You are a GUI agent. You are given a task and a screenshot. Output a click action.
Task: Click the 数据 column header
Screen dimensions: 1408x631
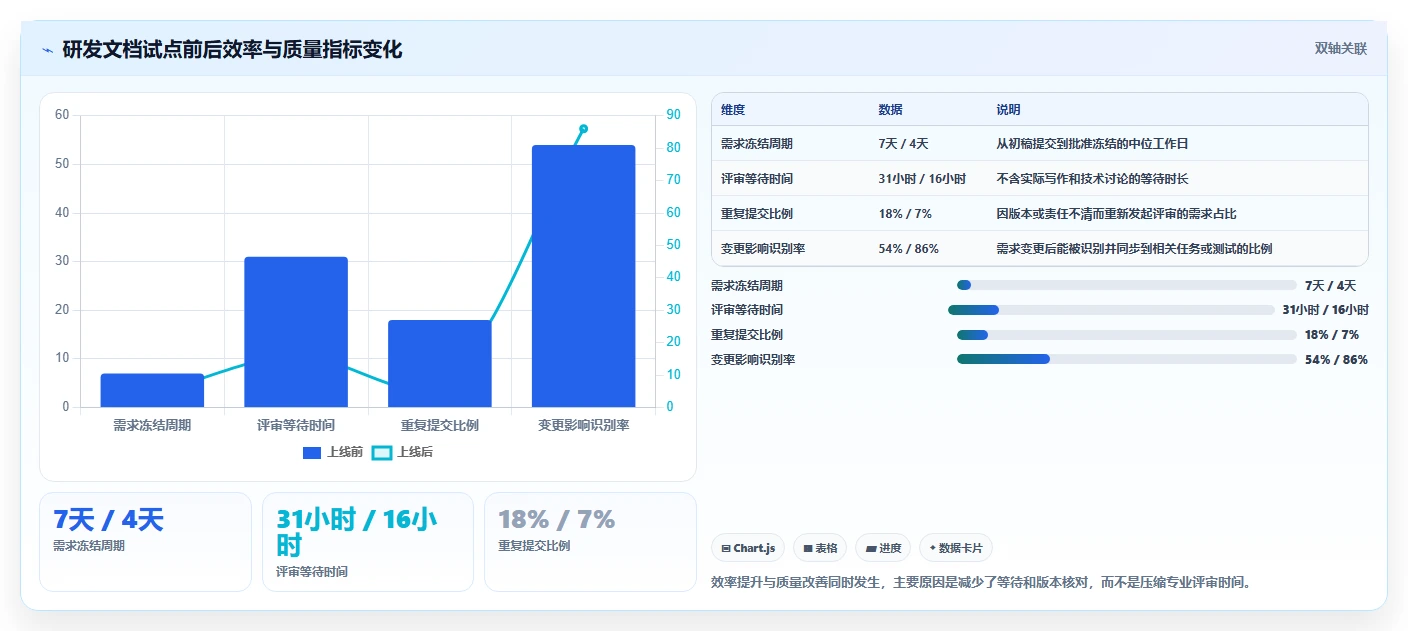pyautogui.click(x=890, y=110)
